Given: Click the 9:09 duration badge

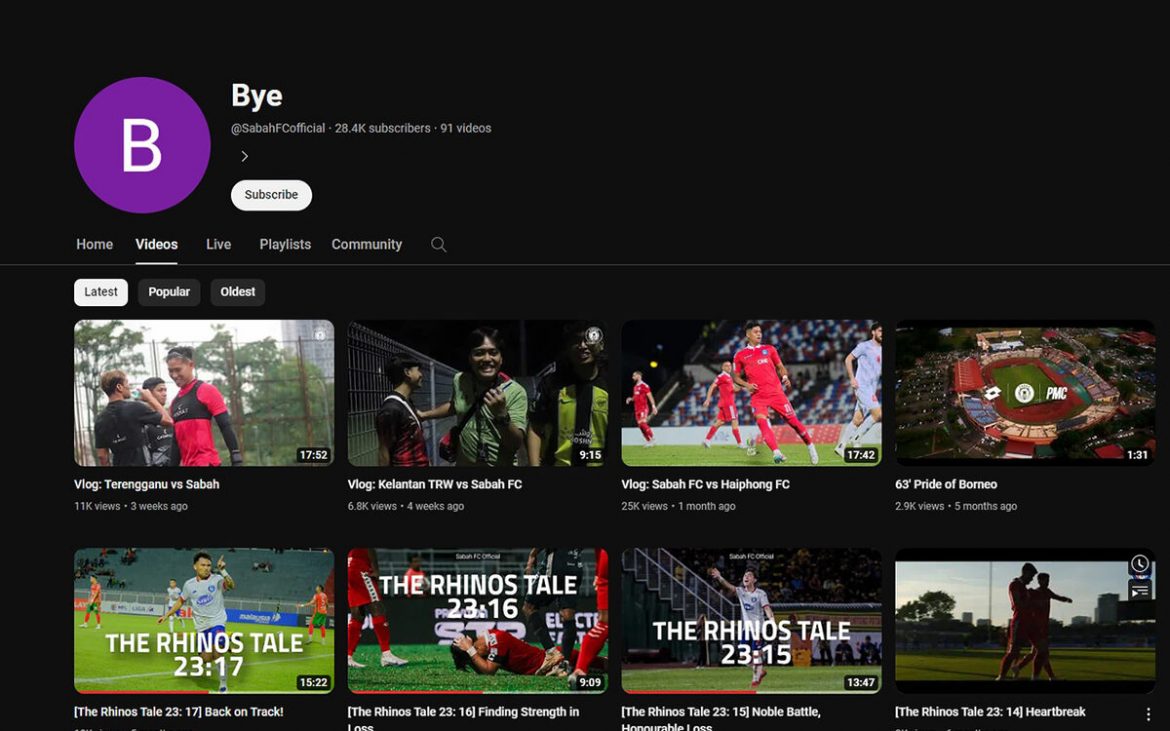Looking at the screenshot, I should click(590, 683).
